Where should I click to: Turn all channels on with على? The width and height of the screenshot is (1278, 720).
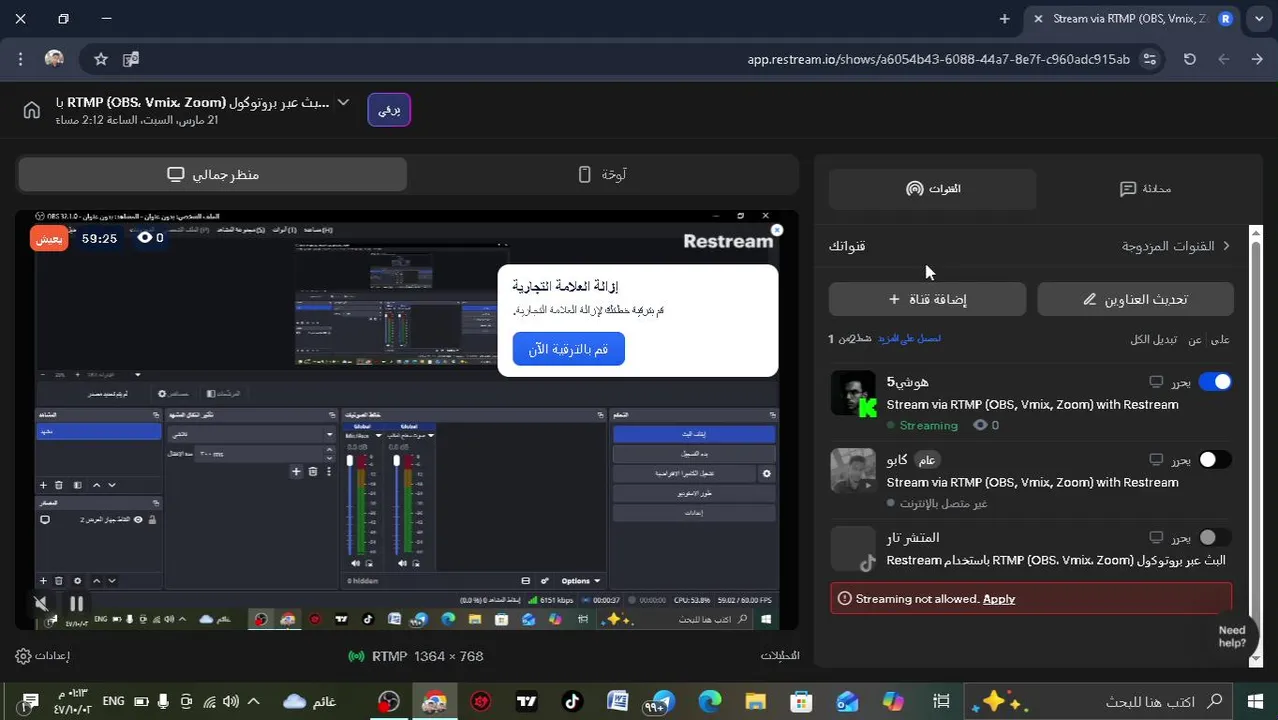click(1220, 340)
